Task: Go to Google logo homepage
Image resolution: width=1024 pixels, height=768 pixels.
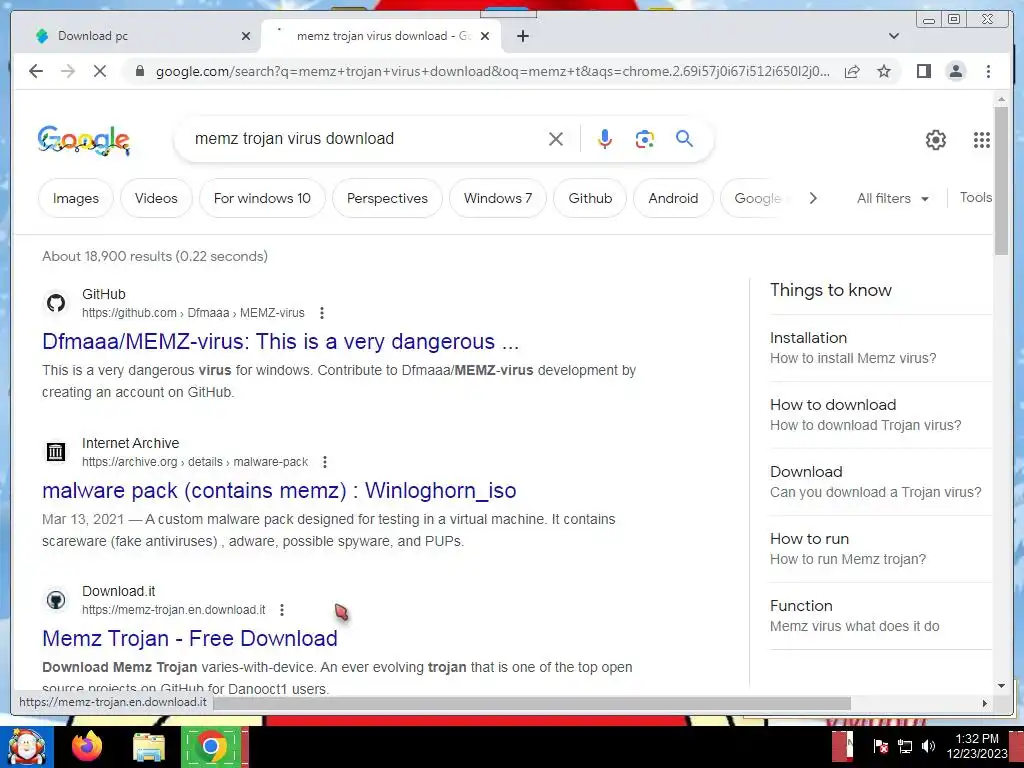Action: coord(84,140)
